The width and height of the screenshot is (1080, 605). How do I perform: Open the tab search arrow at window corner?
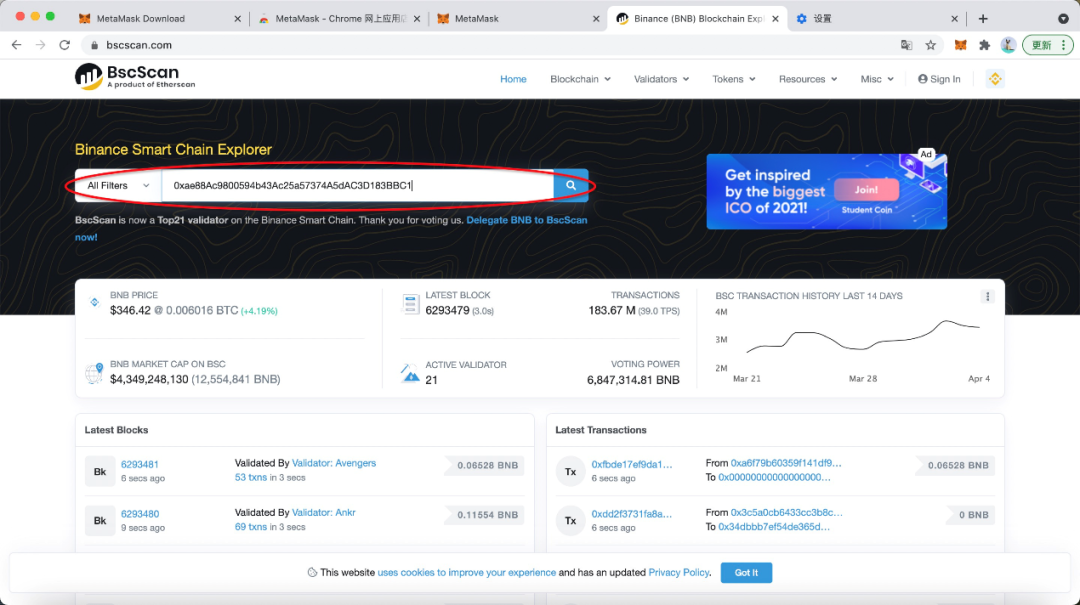(1063, 19)
